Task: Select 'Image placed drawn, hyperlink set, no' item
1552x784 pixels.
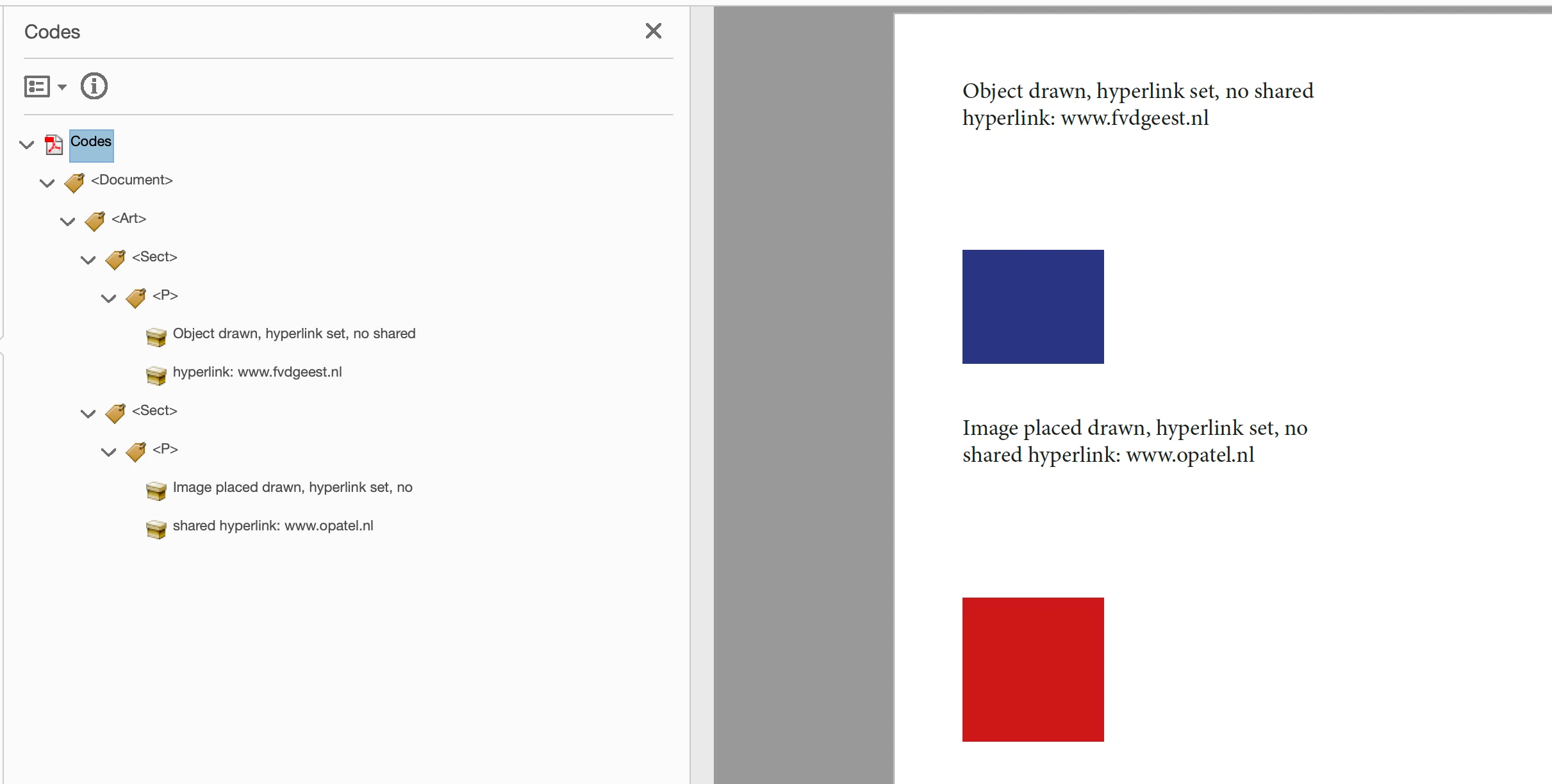Action: pyautogui.click(x=292, y=487)
